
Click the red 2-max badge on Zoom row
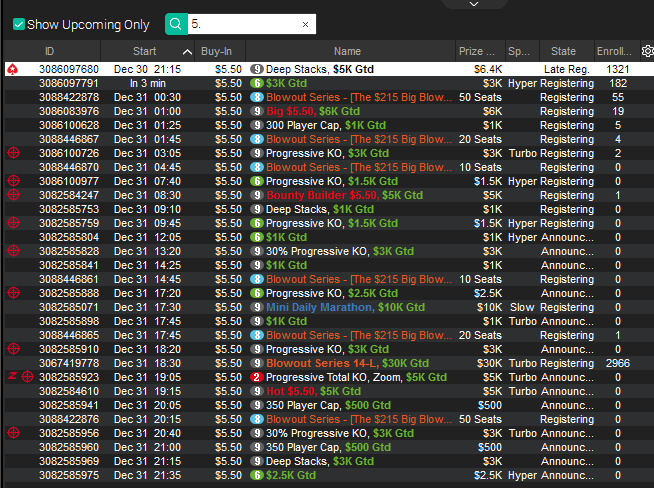click(x=257, y=377)
